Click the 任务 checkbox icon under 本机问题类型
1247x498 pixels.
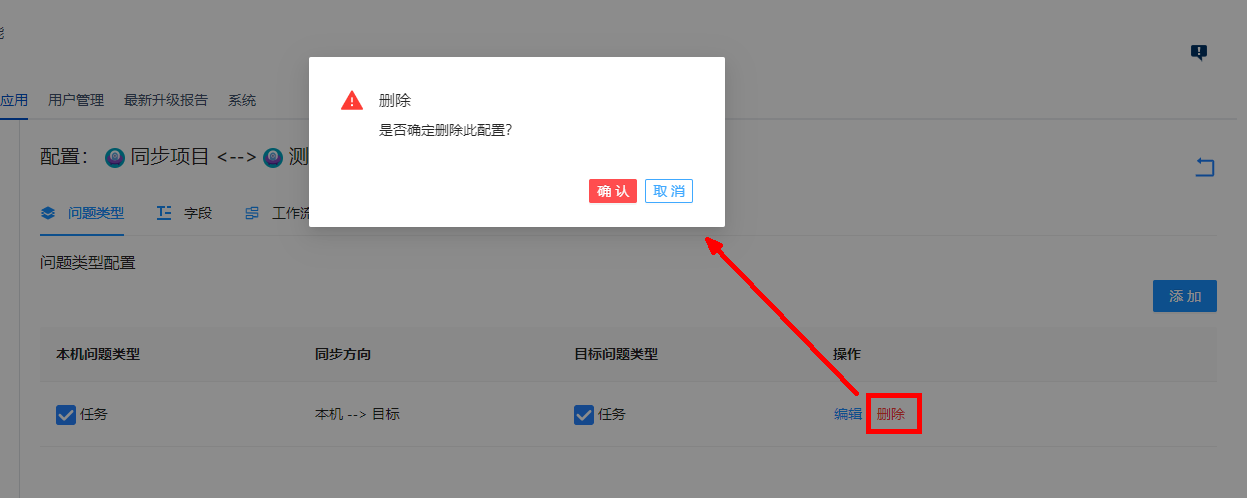[x=66, y=414]
